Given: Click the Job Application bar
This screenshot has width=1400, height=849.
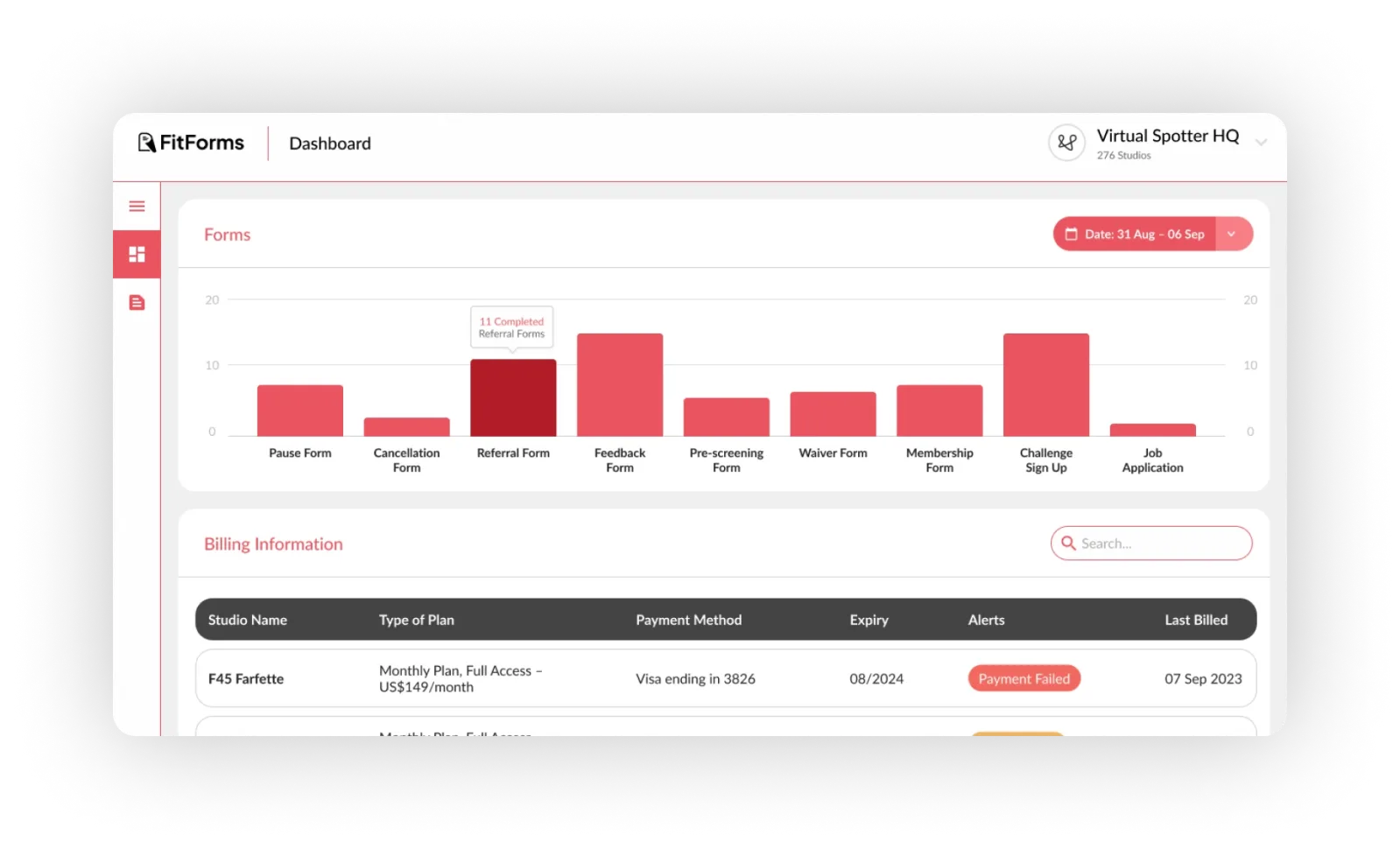Looking at the screenshot, I should click(x=1152, y=430).
